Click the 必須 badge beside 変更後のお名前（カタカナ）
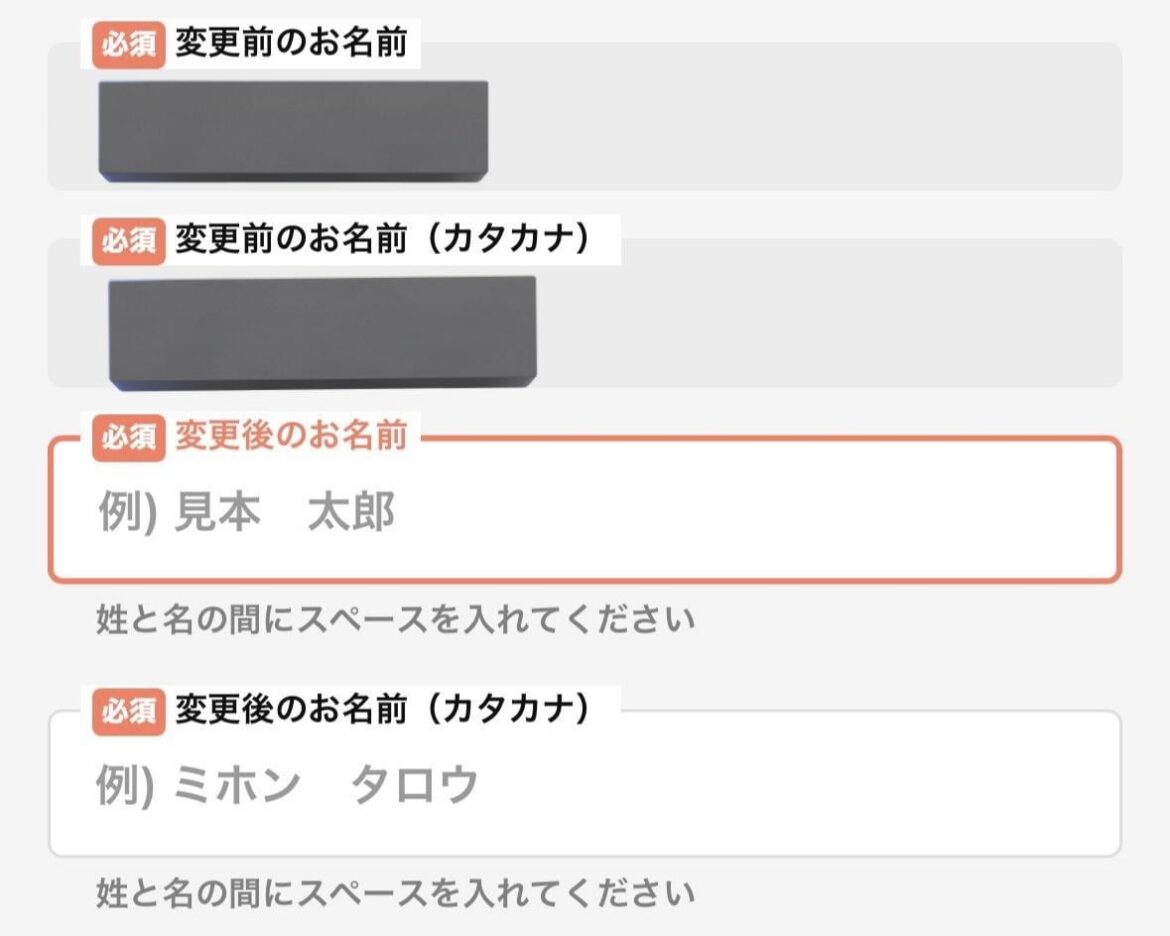The width and height of the screenshot is (1170, 936). pyautogui.click(x=128, y=710)
